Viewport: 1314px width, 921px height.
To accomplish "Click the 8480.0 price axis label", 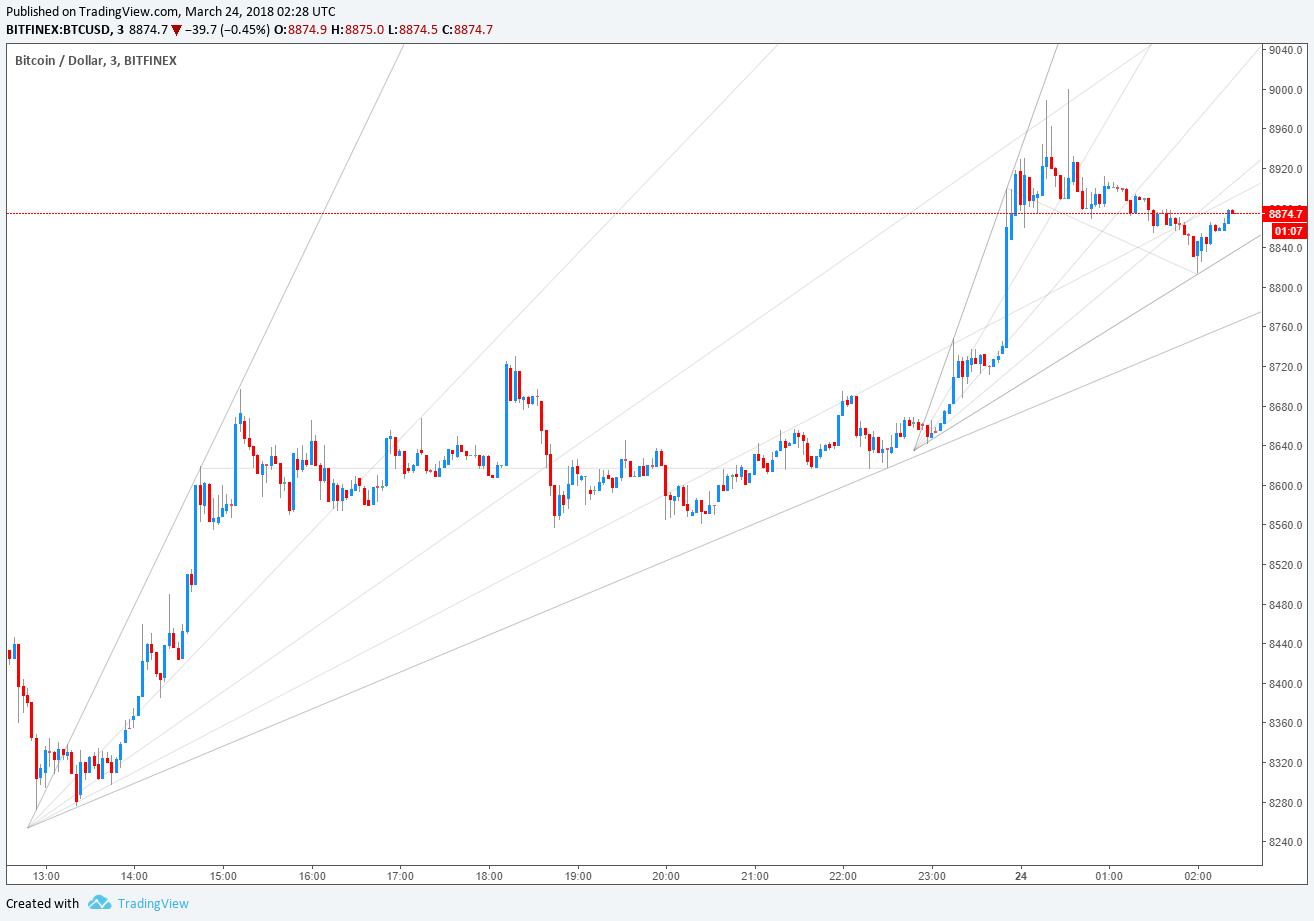I will 1285,605.
